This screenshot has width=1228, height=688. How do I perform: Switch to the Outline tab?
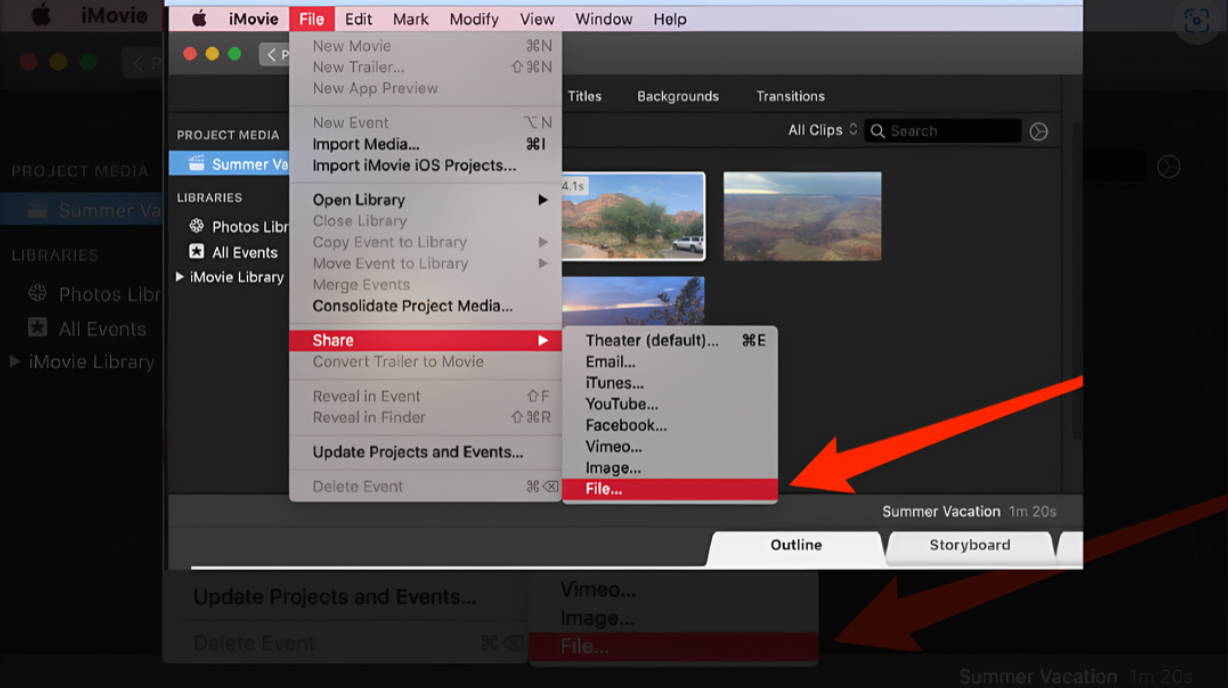[x=796, y=546]
